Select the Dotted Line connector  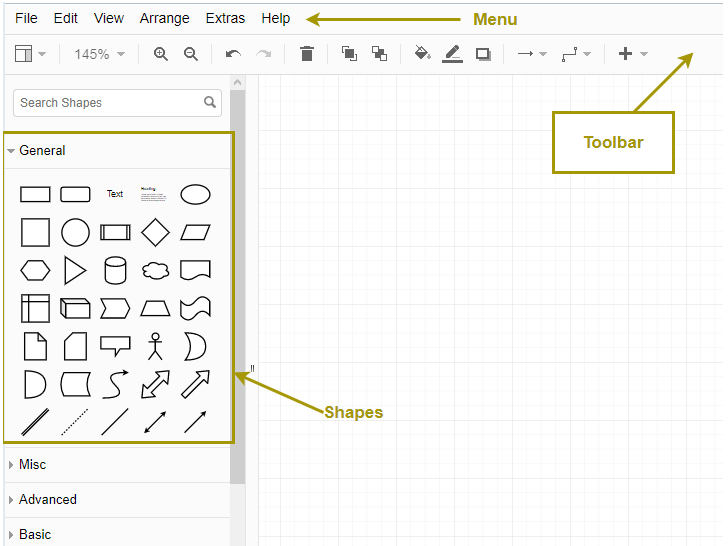(x=75, y=422)
